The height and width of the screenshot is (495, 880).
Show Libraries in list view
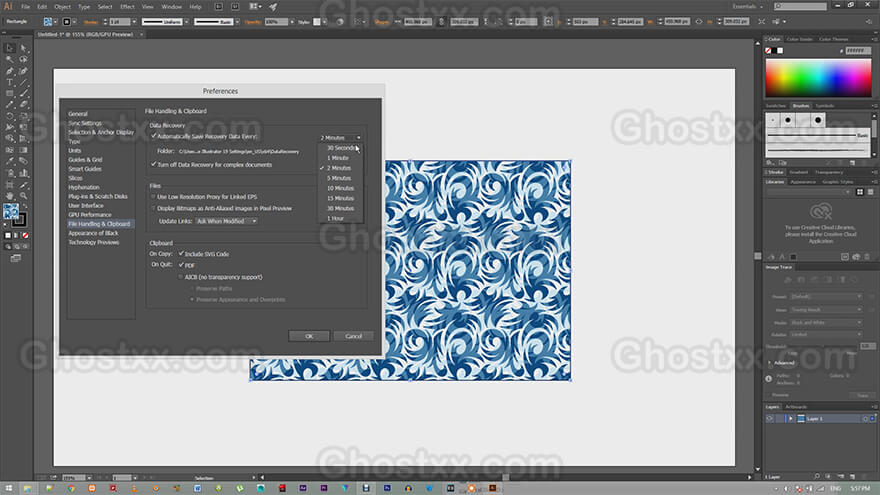tap(870, 192)
